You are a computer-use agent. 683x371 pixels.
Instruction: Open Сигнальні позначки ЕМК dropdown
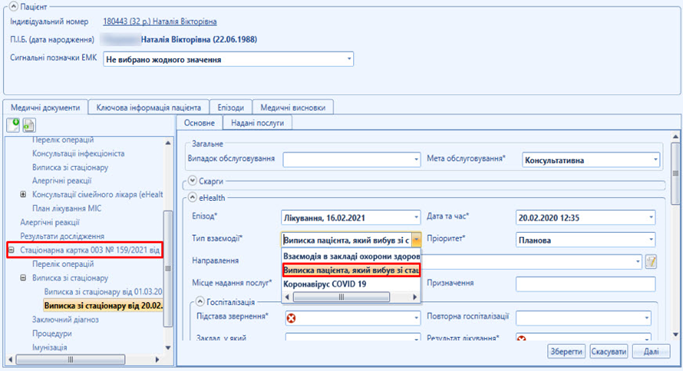point(349,59)
